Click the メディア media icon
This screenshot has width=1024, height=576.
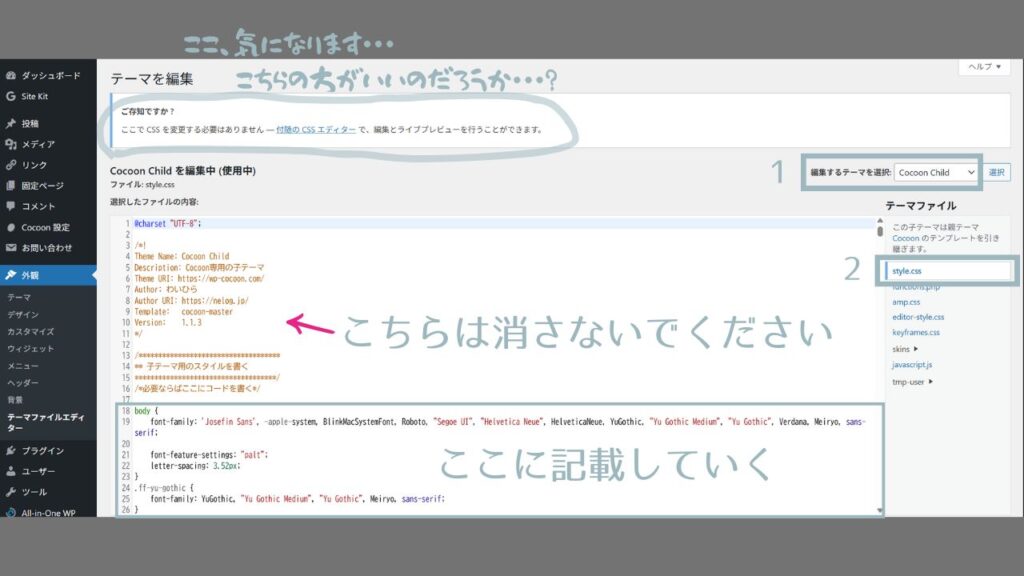pos(10,144)
